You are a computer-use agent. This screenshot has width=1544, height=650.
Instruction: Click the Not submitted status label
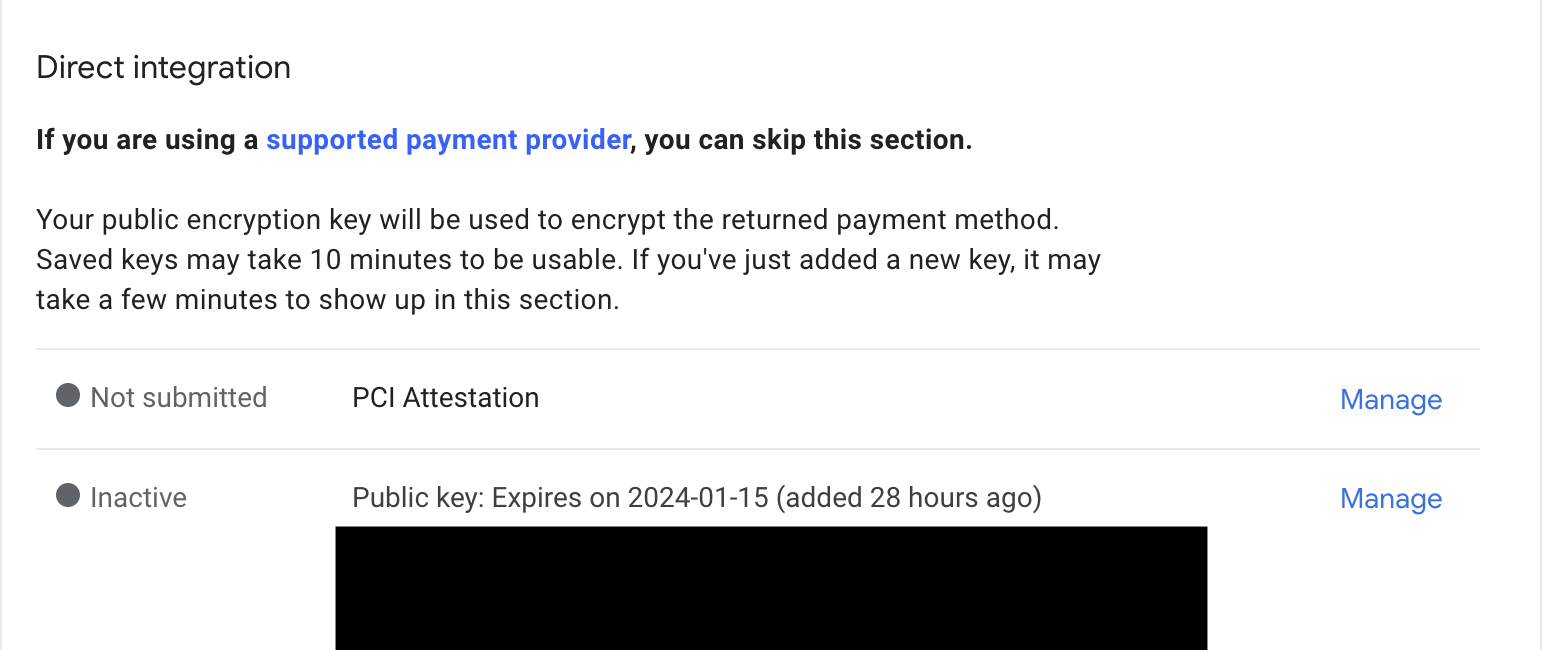178,397
